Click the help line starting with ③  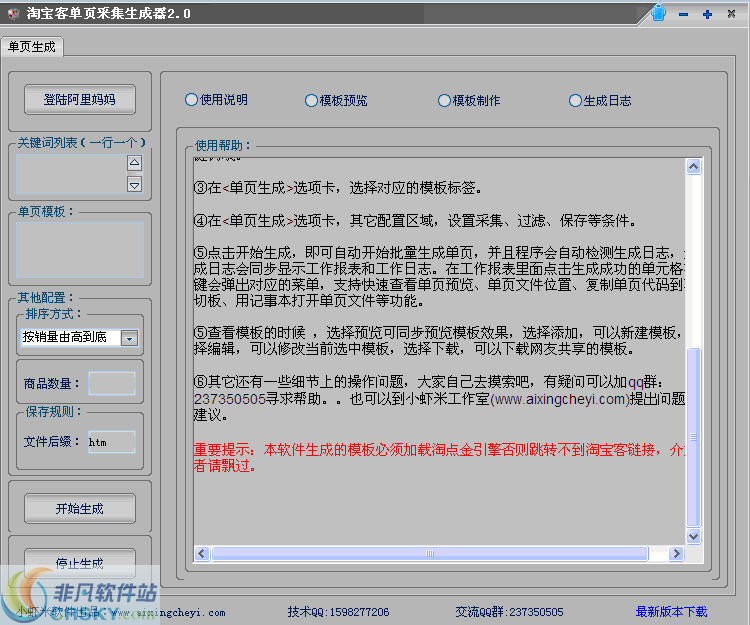(338, 187)
